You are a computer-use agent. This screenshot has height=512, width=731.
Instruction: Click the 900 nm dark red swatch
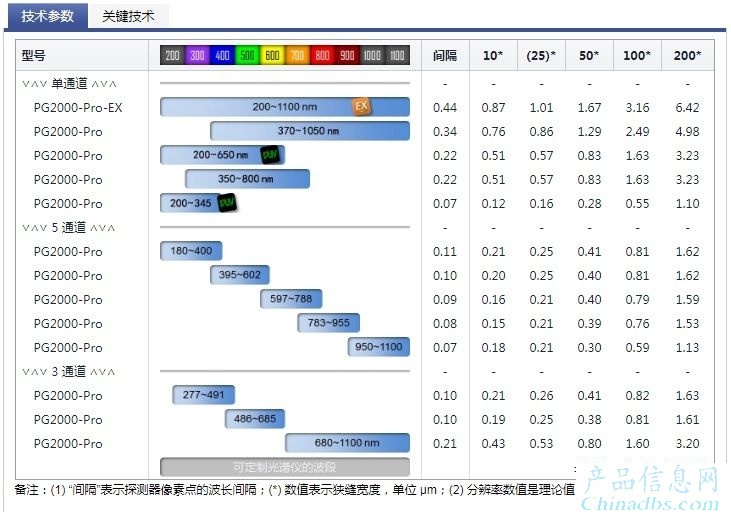tap(347, 55)
